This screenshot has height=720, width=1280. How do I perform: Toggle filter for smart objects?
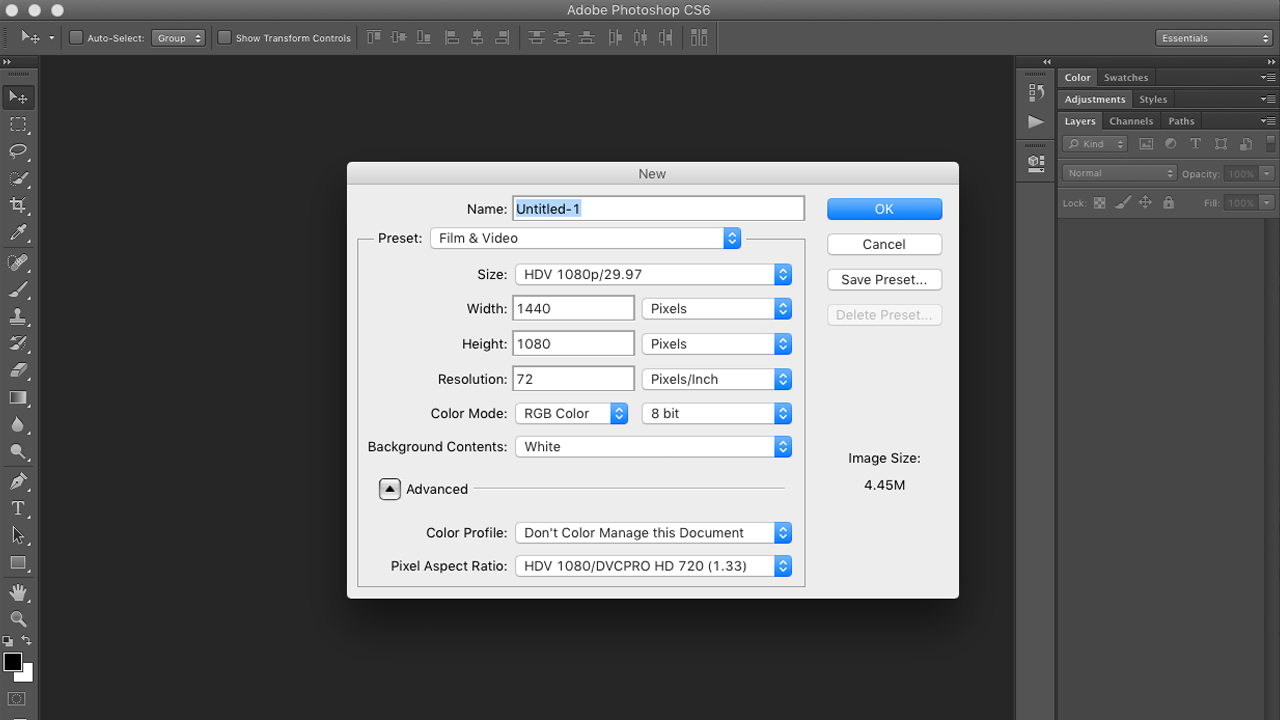point(1244,144)
